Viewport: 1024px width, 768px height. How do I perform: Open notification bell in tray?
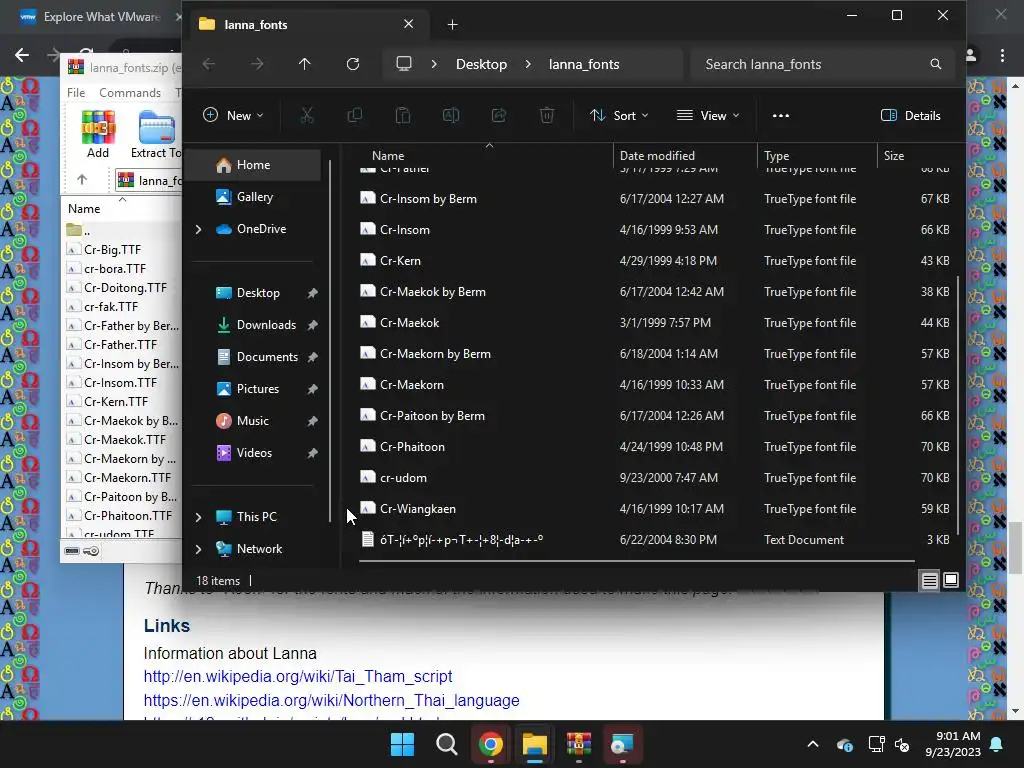pos(997,744)
